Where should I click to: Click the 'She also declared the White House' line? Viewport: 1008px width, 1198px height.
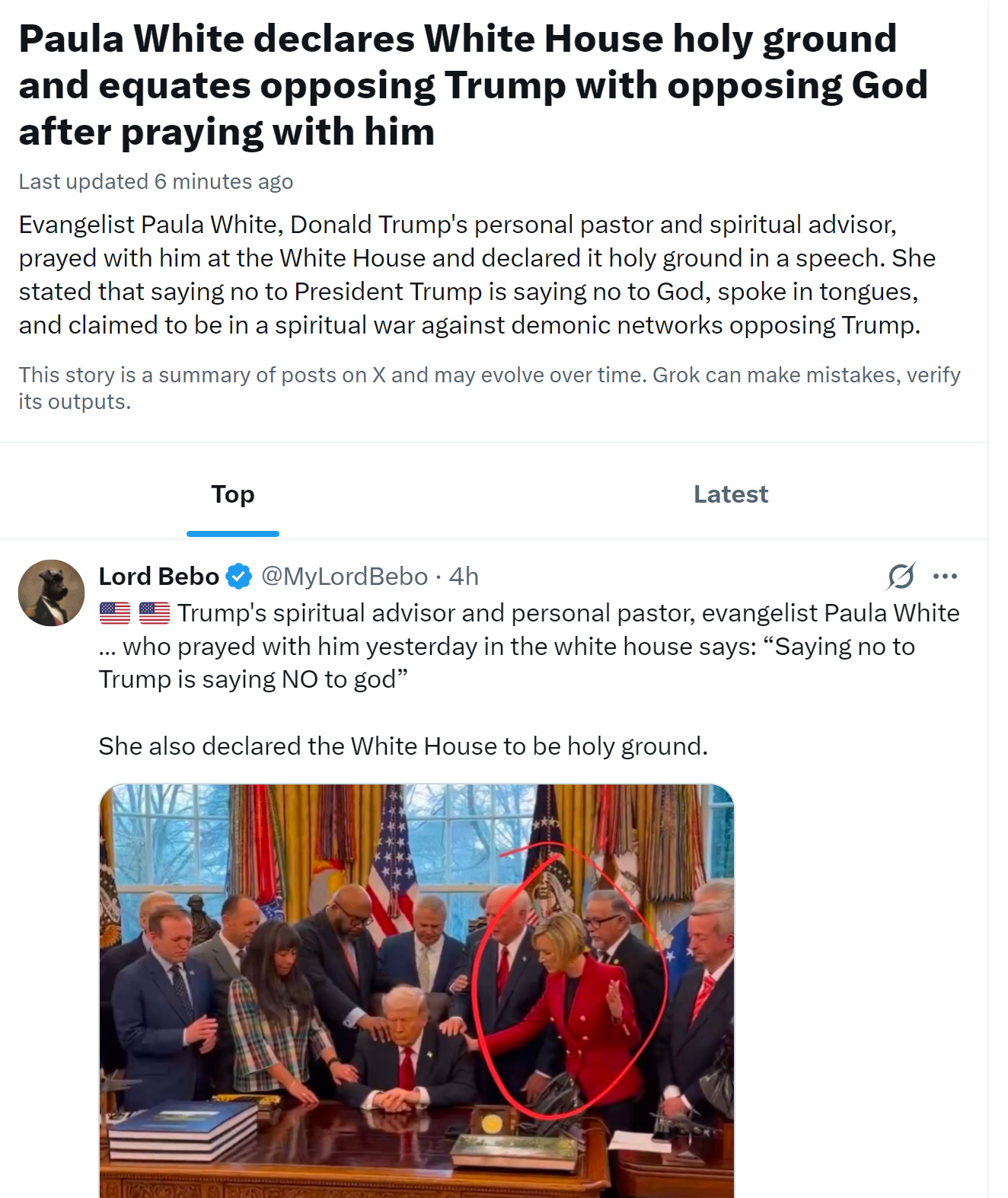[403, 746]
